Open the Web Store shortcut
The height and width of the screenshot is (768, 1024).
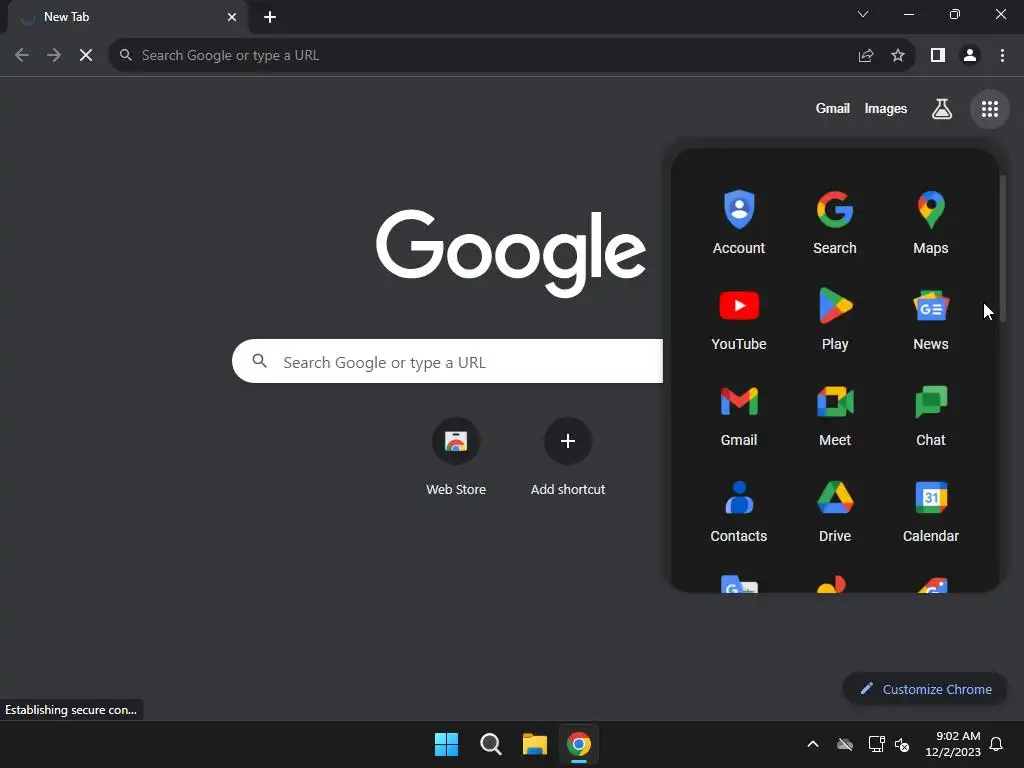[x=456, y=457]
